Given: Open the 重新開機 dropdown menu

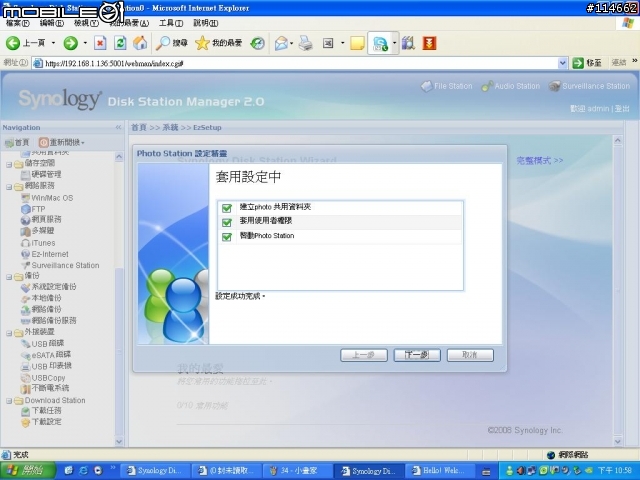Looking at the screenshot, I should click(x=62, y=142).
